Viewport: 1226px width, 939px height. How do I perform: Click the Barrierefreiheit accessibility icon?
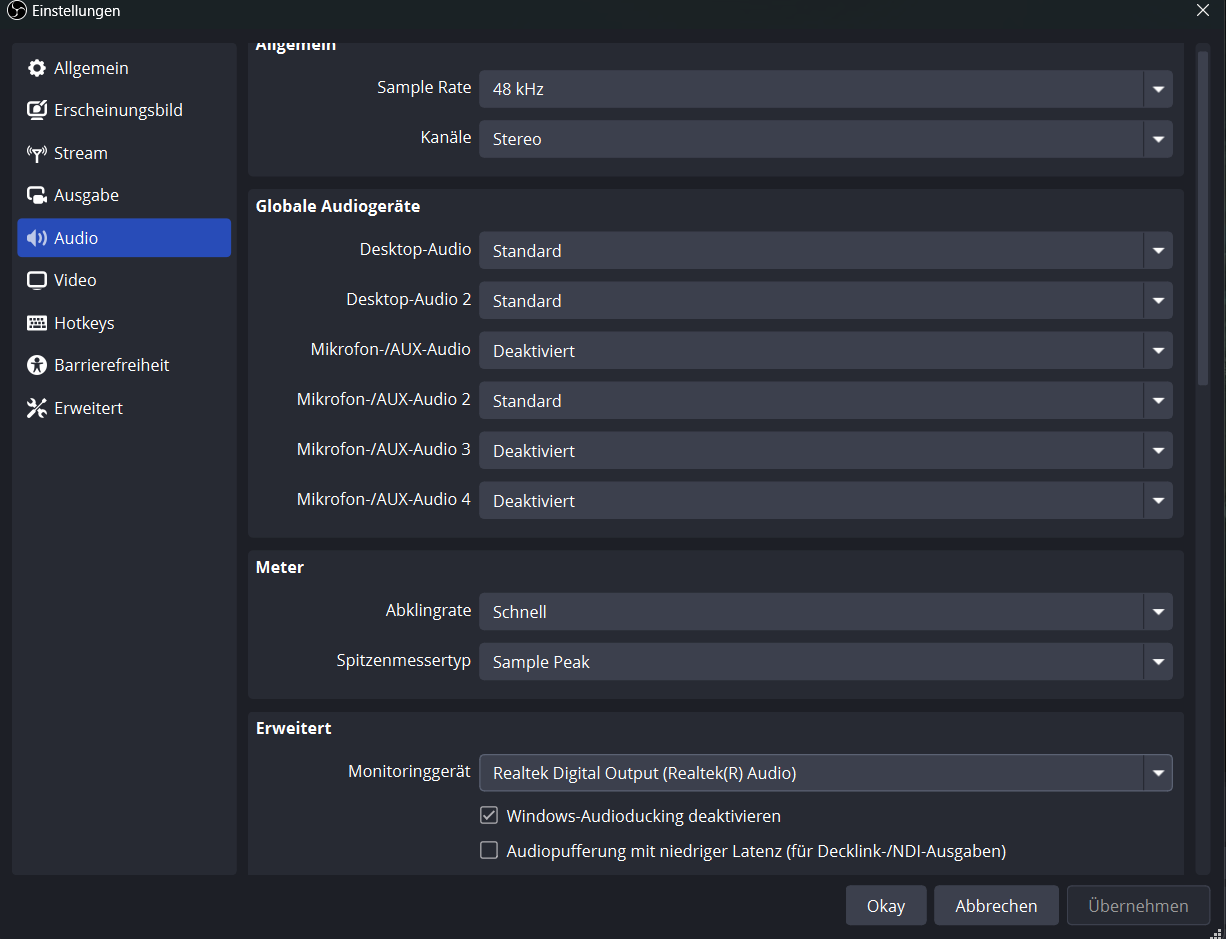coord(37,365)
